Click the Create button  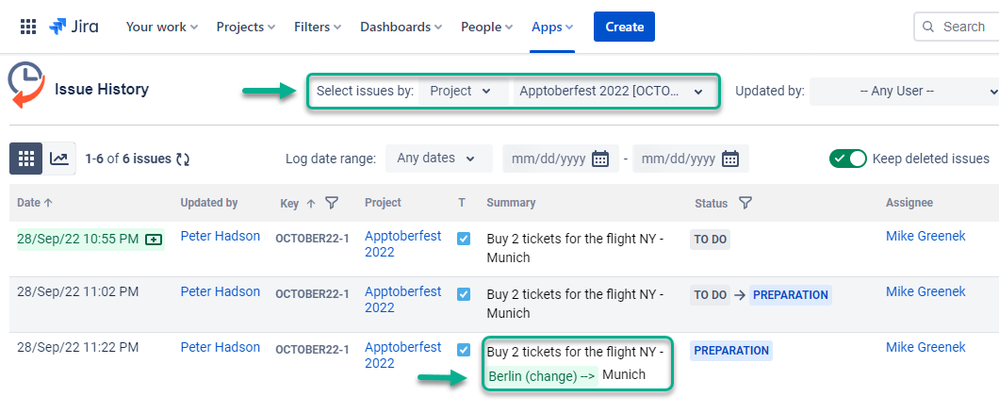tap(624, 27)
